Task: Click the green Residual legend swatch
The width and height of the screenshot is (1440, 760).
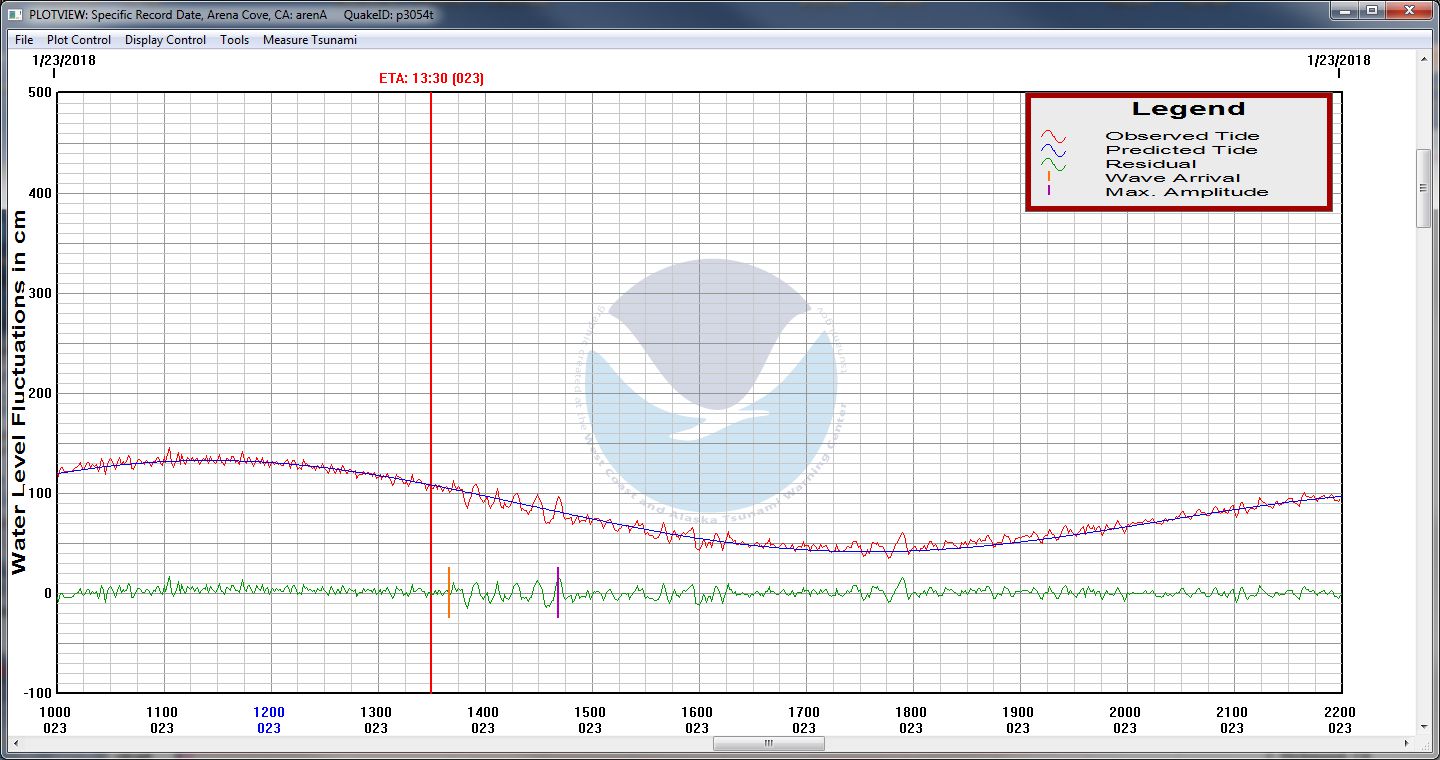Action: 1054,164
